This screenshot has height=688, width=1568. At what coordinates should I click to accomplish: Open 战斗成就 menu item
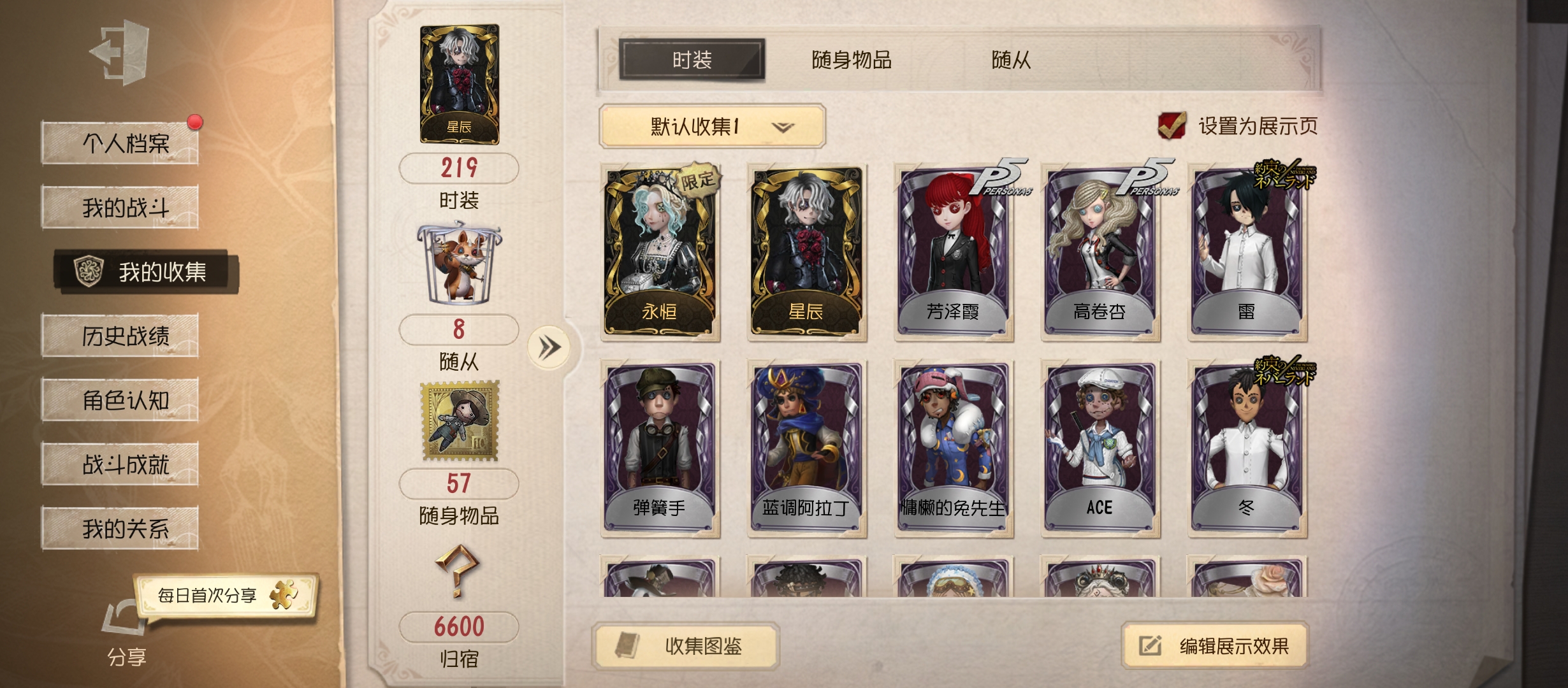click(x=120, y=464)
